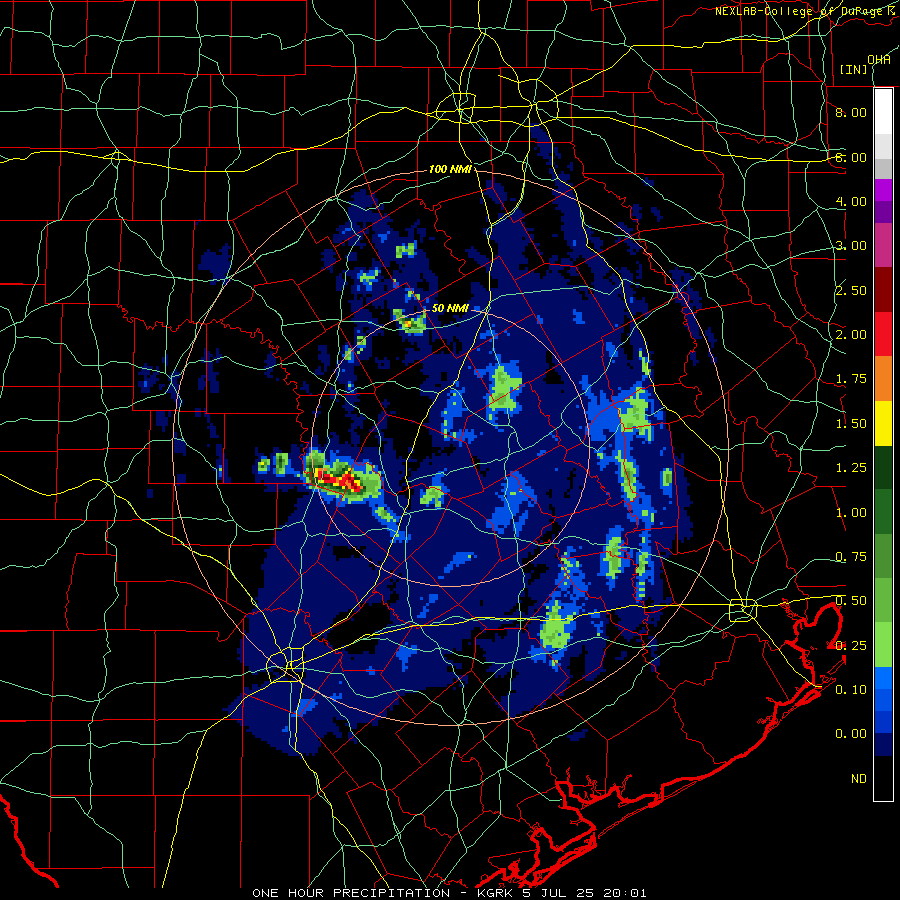Click the 'ONE HOUR PRECIPITATION - KGRK' caption
Image resolution: width=900 pixels, height=900 pixels.
pyautogui.click(x=381, y=893)
